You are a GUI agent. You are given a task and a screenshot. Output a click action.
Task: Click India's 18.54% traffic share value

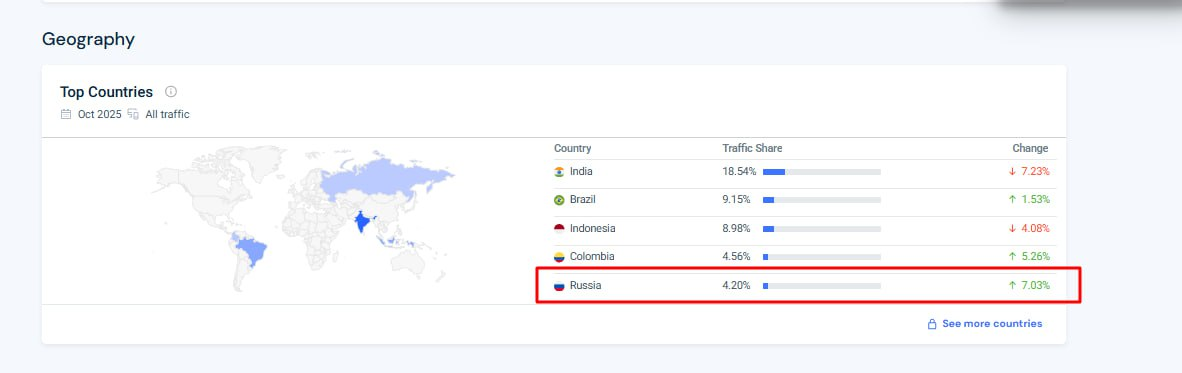(739, 172)
